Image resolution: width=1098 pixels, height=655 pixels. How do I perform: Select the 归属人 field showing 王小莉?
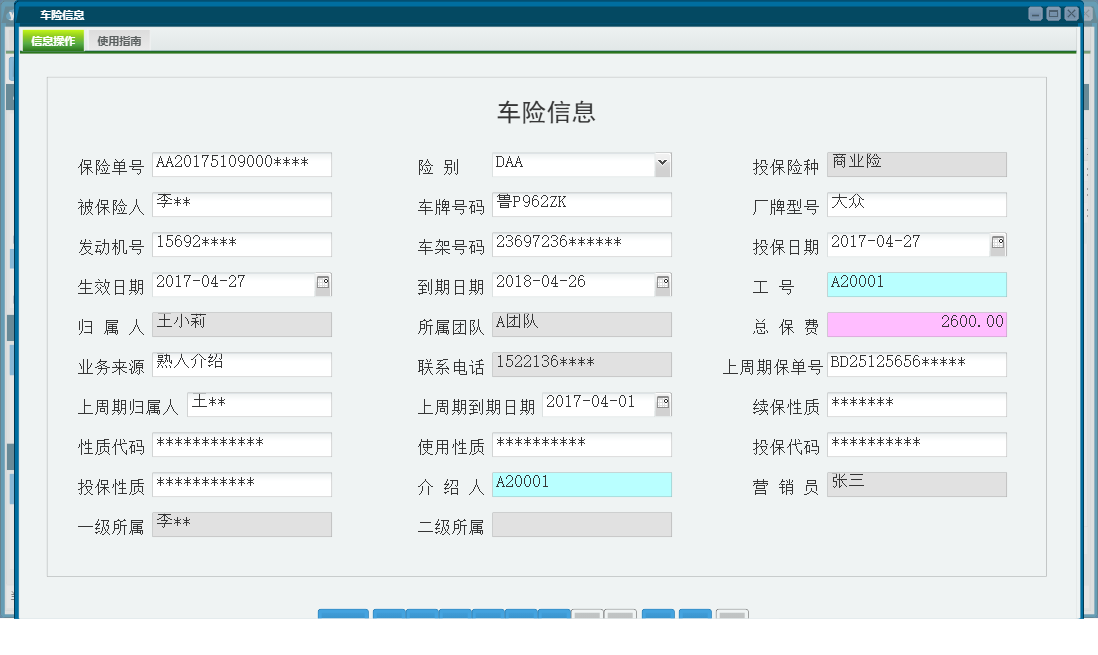(242, 324)
